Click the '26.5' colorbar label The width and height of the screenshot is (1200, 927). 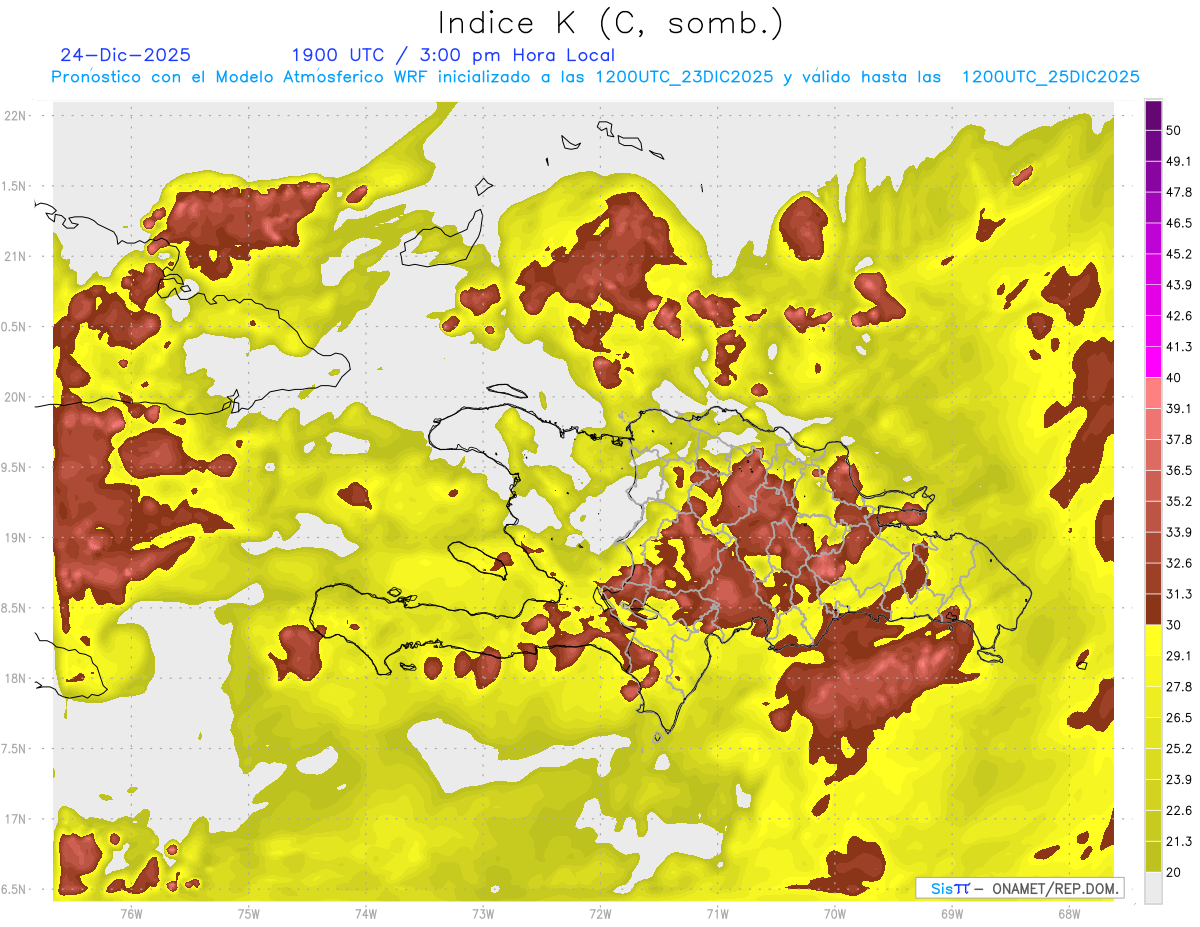(x=1179, y=718)
